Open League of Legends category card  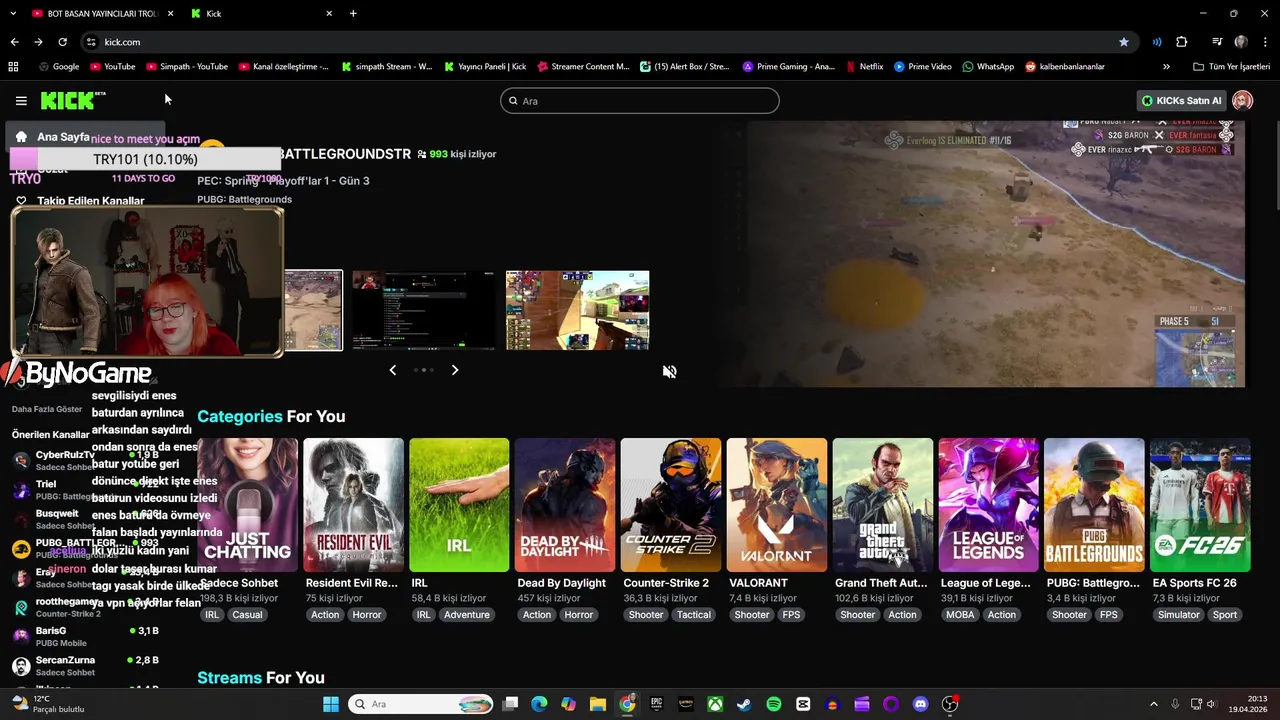989,505
